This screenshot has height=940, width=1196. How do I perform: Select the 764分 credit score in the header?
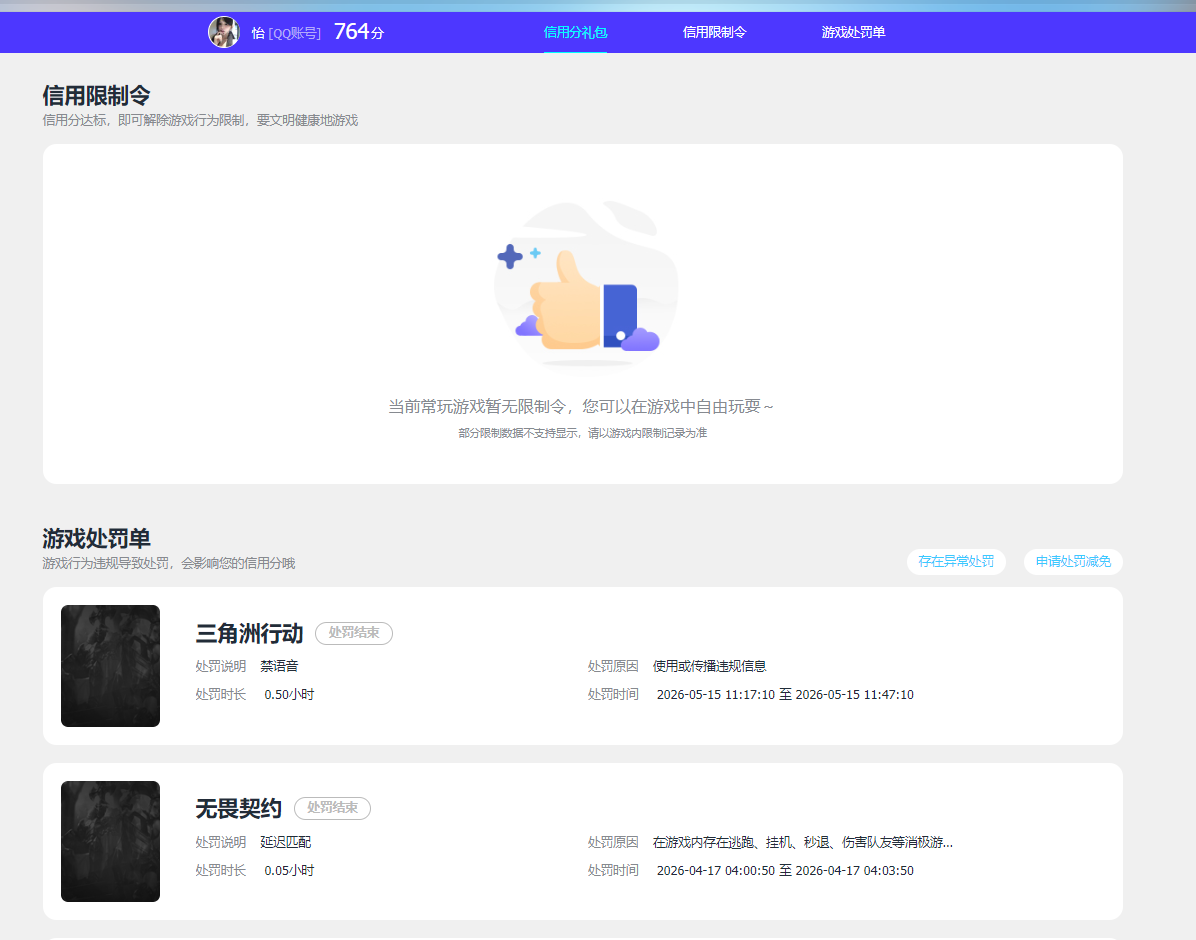[358, 31]
